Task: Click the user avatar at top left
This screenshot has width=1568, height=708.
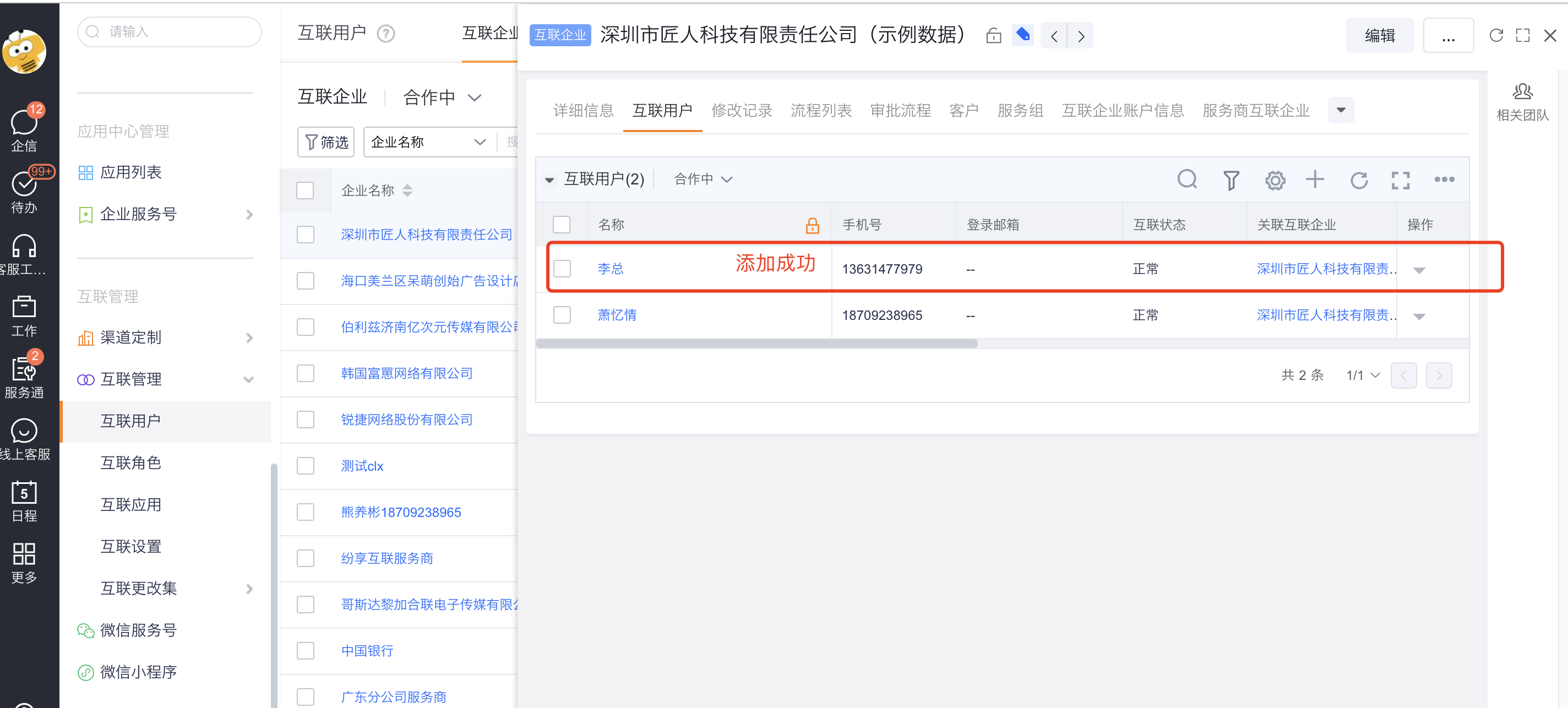Action: tap(24, 52)
